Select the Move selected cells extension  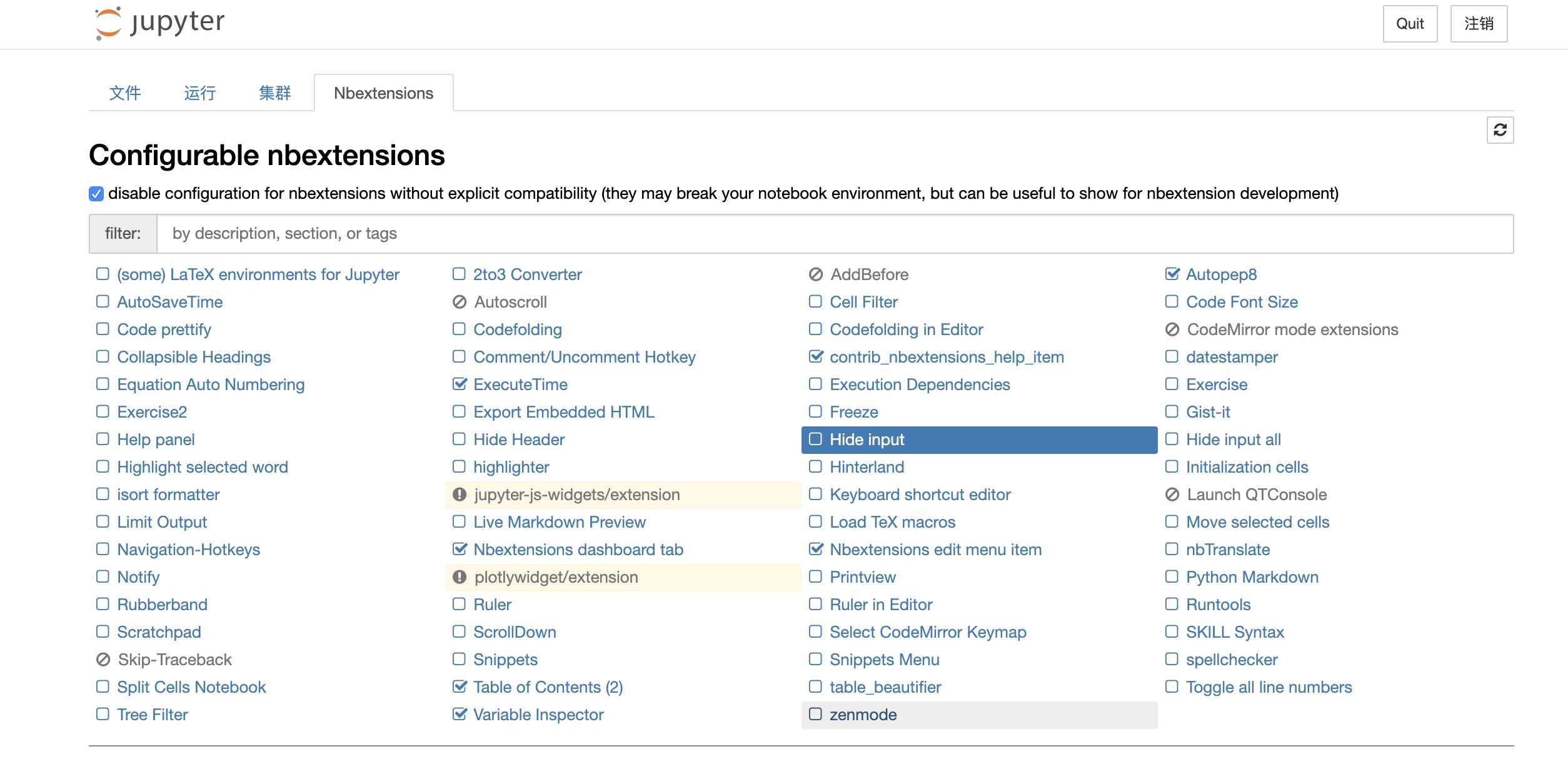pos(1257,522)
